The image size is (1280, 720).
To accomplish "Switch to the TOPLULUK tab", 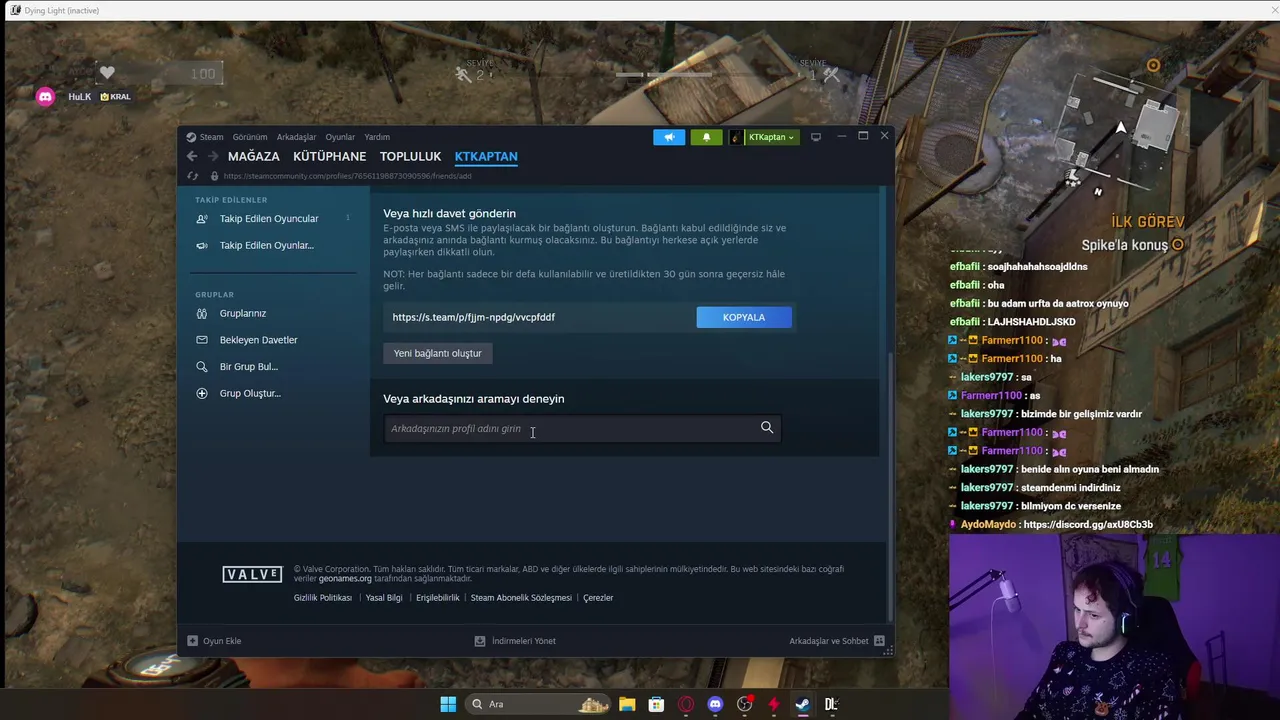I will click(410, 156).
